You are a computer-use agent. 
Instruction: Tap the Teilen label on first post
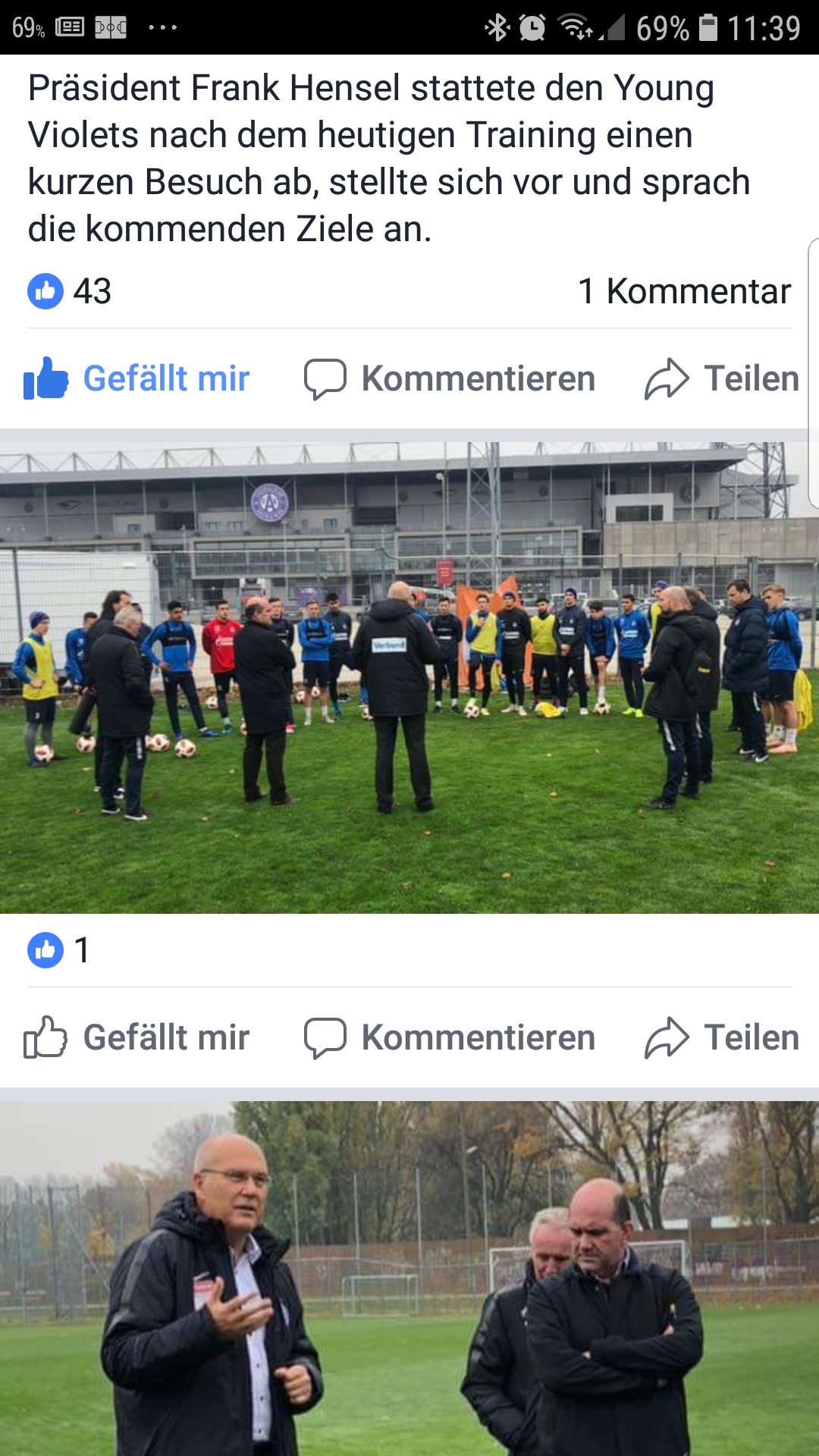[752, 378]
